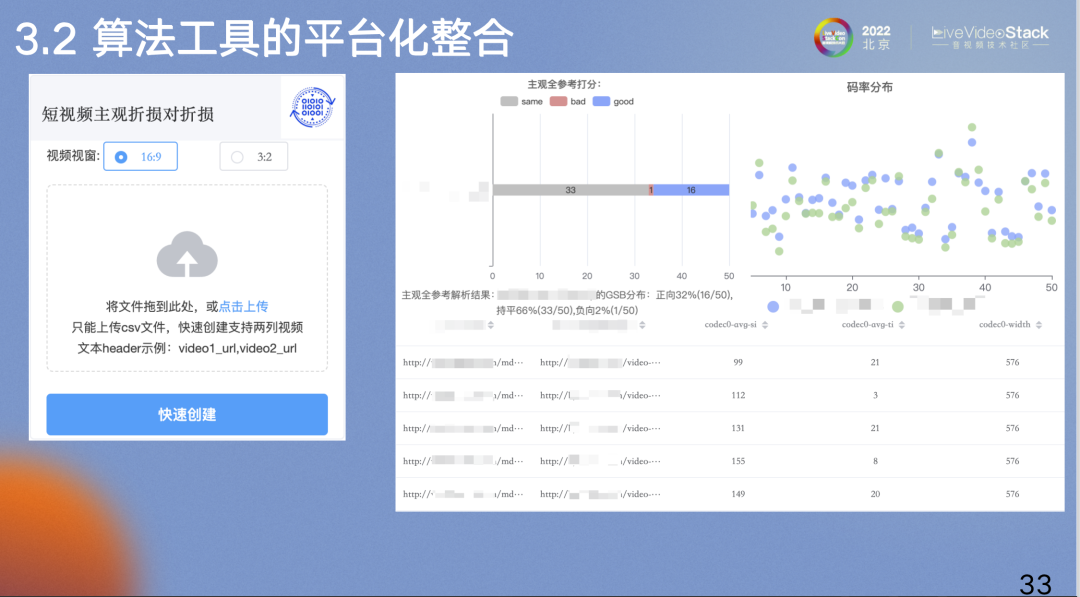Sort by codec0-avg-si column arrows
This screenshot has width=1080, height=597.
coord(765,325)
